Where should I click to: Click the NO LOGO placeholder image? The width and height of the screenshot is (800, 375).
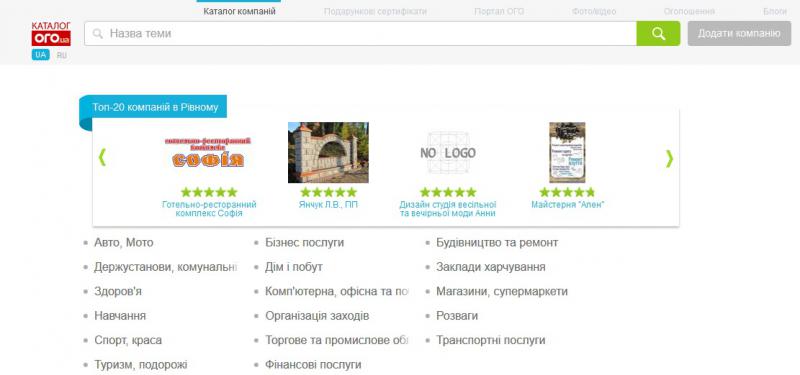tap(448, 153)
